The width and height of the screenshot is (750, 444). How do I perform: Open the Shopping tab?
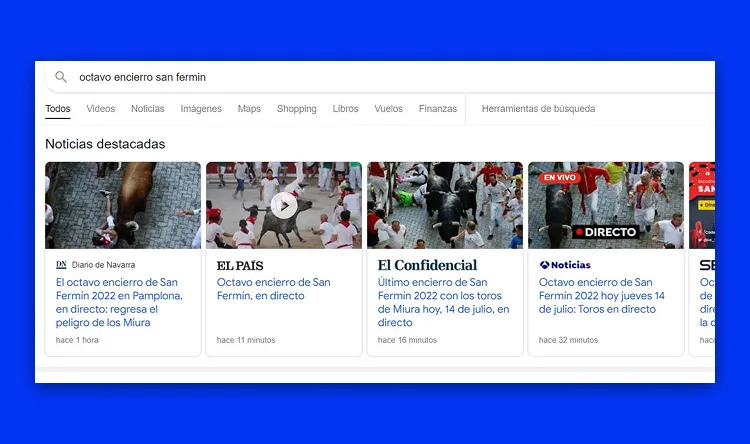click(297, 109)
